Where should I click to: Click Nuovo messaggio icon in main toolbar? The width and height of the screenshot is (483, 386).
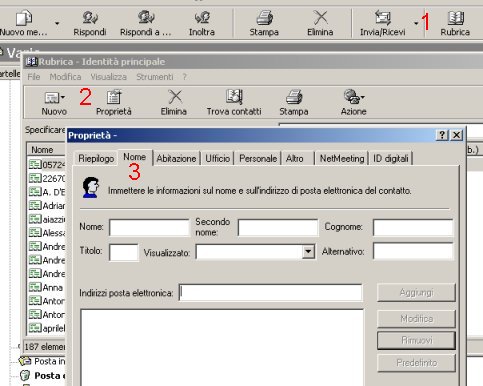(24, 17)
